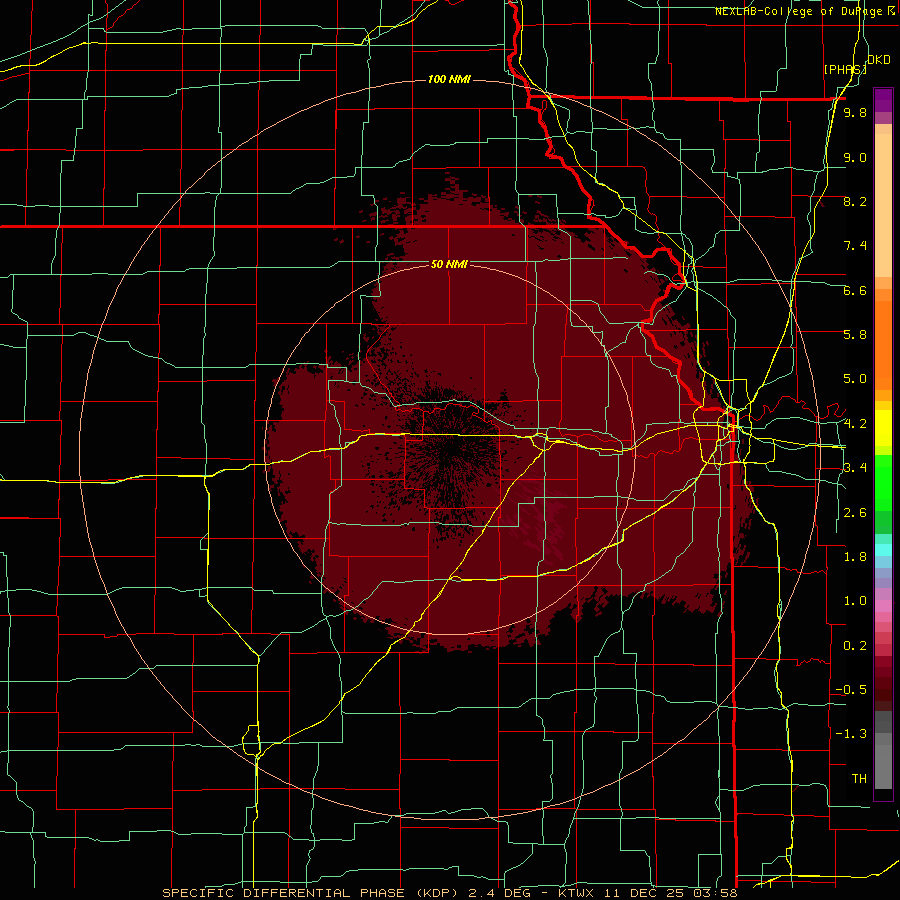Click the 5.8 value on the color scale

pyautogui.click(x=855, y=335)
